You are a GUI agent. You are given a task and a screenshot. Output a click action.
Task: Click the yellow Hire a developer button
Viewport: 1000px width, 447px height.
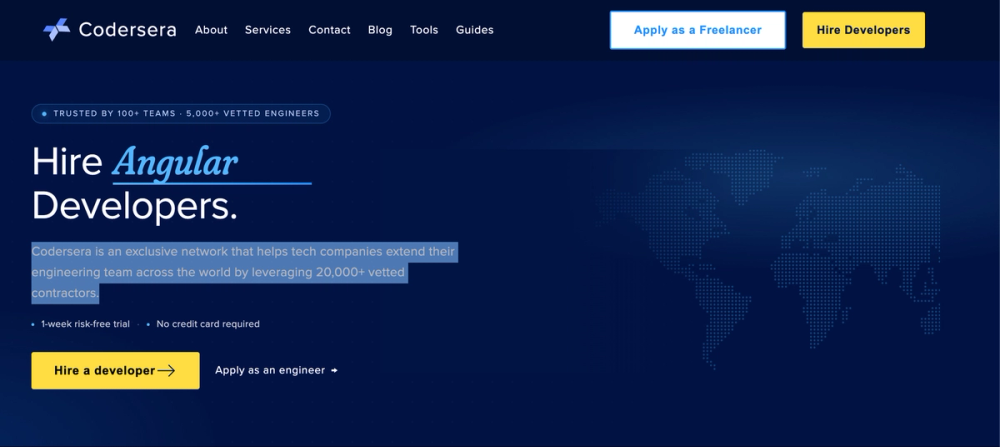click(115, 370)
